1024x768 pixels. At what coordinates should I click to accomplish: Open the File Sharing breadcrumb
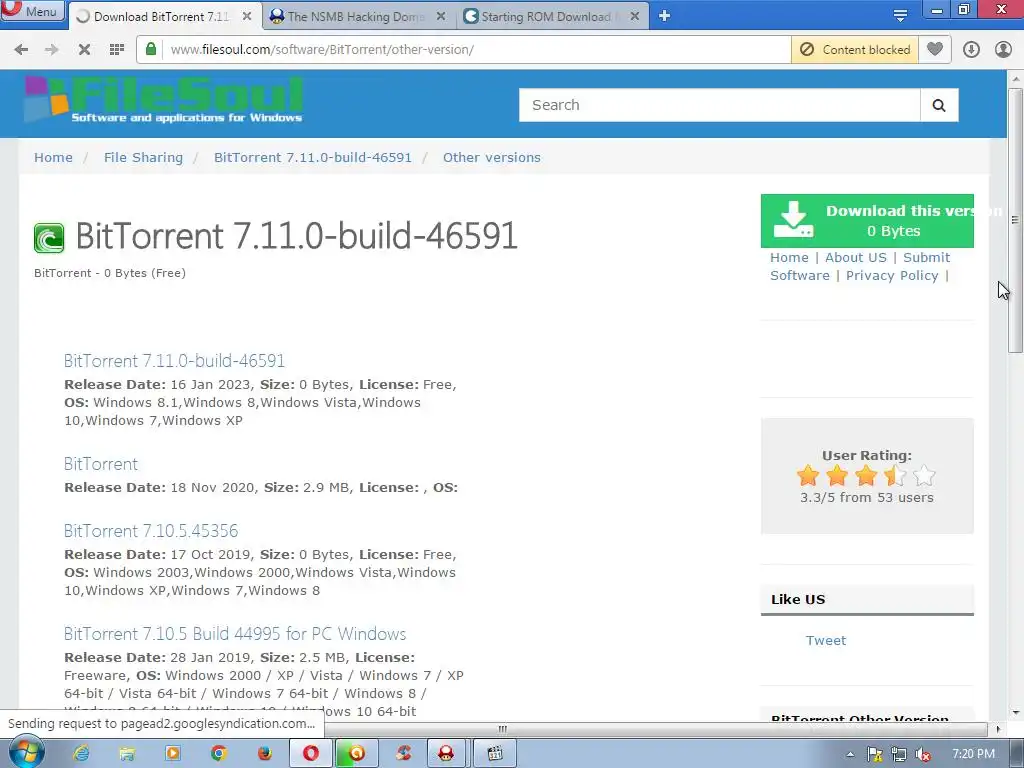point(144,157)
